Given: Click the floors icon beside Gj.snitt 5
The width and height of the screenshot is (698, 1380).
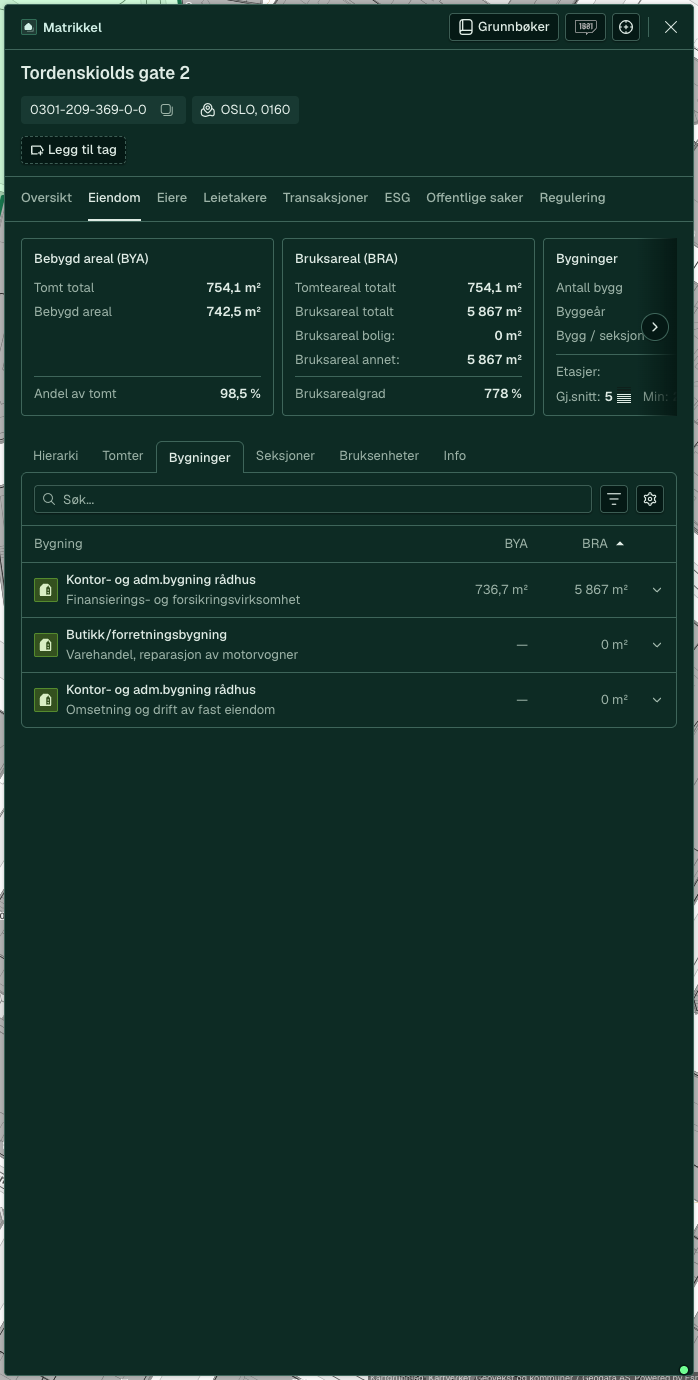Looking at the screenshot, I should pos(624,397).
